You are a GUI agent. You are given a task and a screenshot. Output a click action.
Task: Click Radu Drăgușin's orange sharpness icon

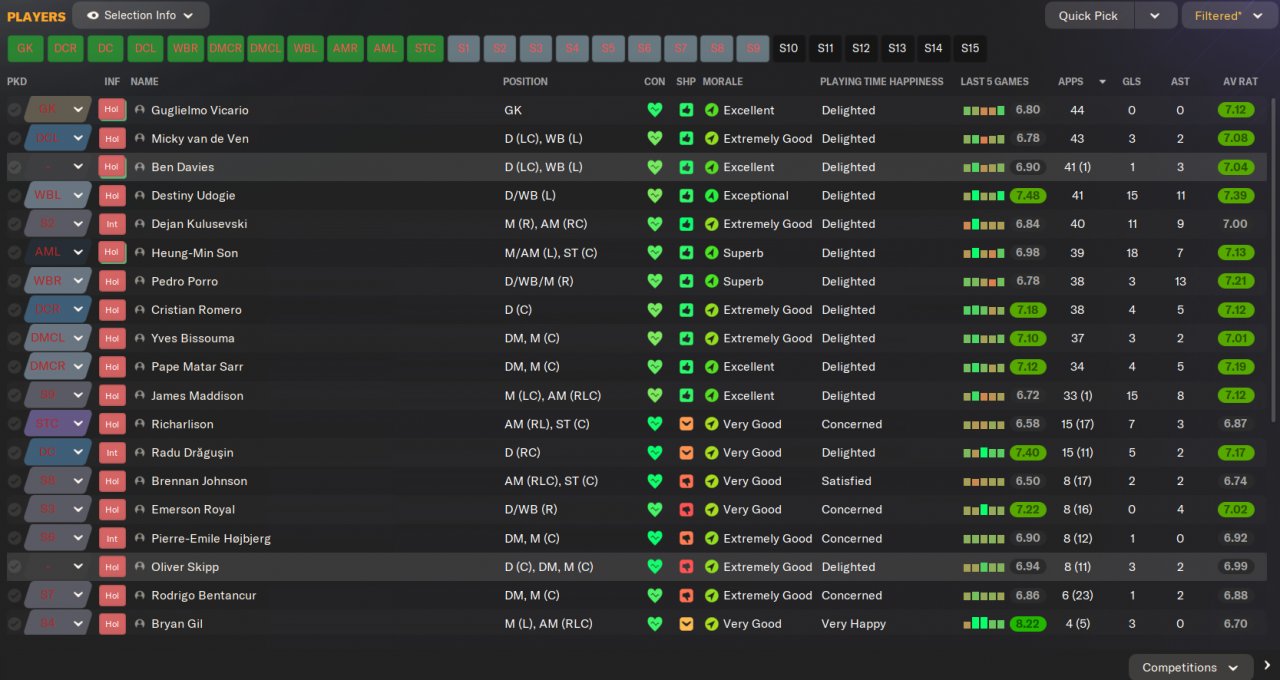[686, 452]
